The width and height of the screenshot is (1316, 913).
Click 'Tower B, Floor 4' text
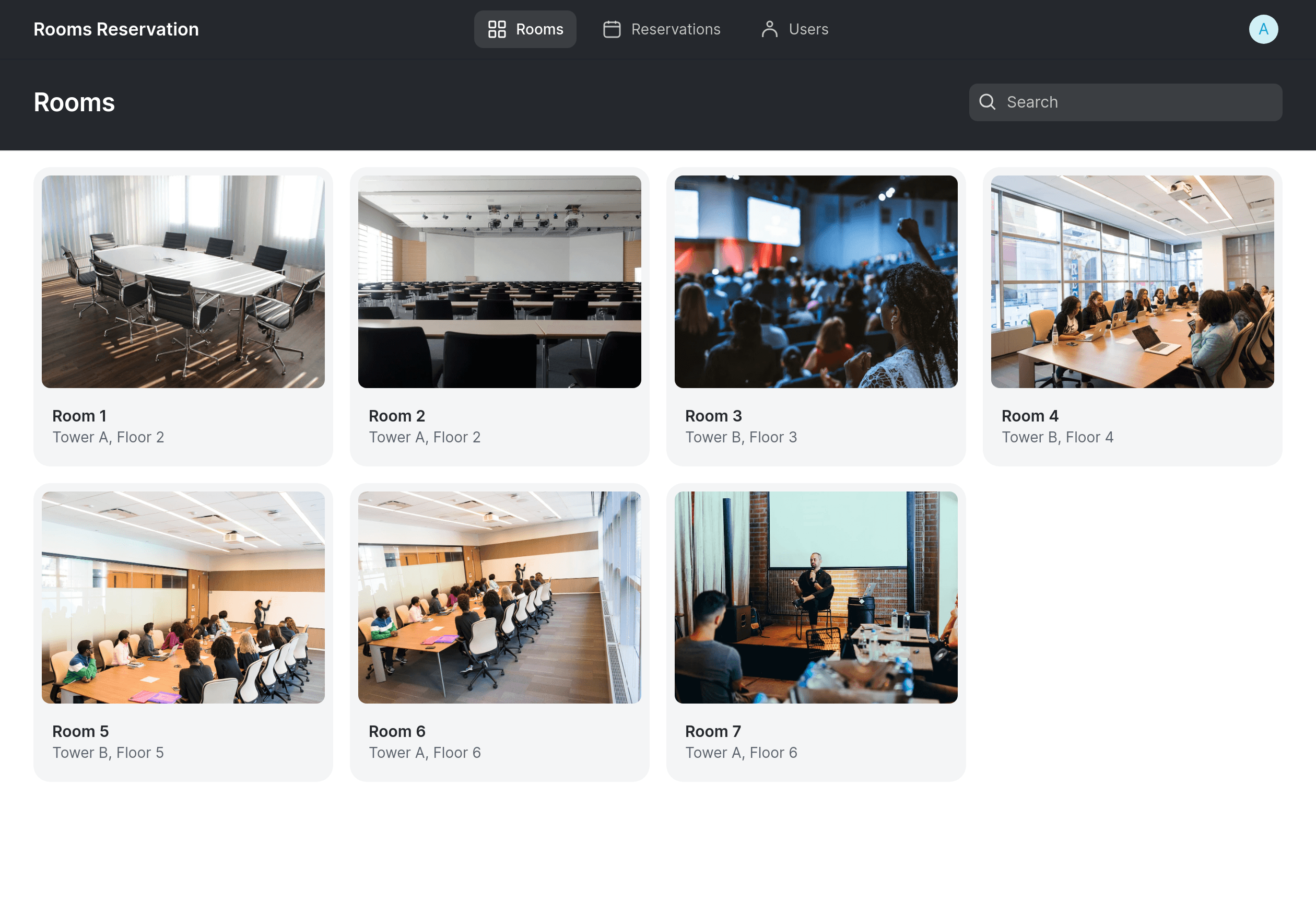pyautogui.click(x=1057, y=437)
